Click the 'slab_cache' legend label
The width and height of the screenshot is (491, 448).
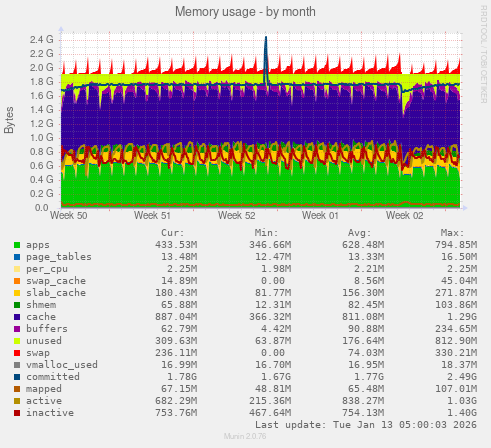(x=56, y=293)
